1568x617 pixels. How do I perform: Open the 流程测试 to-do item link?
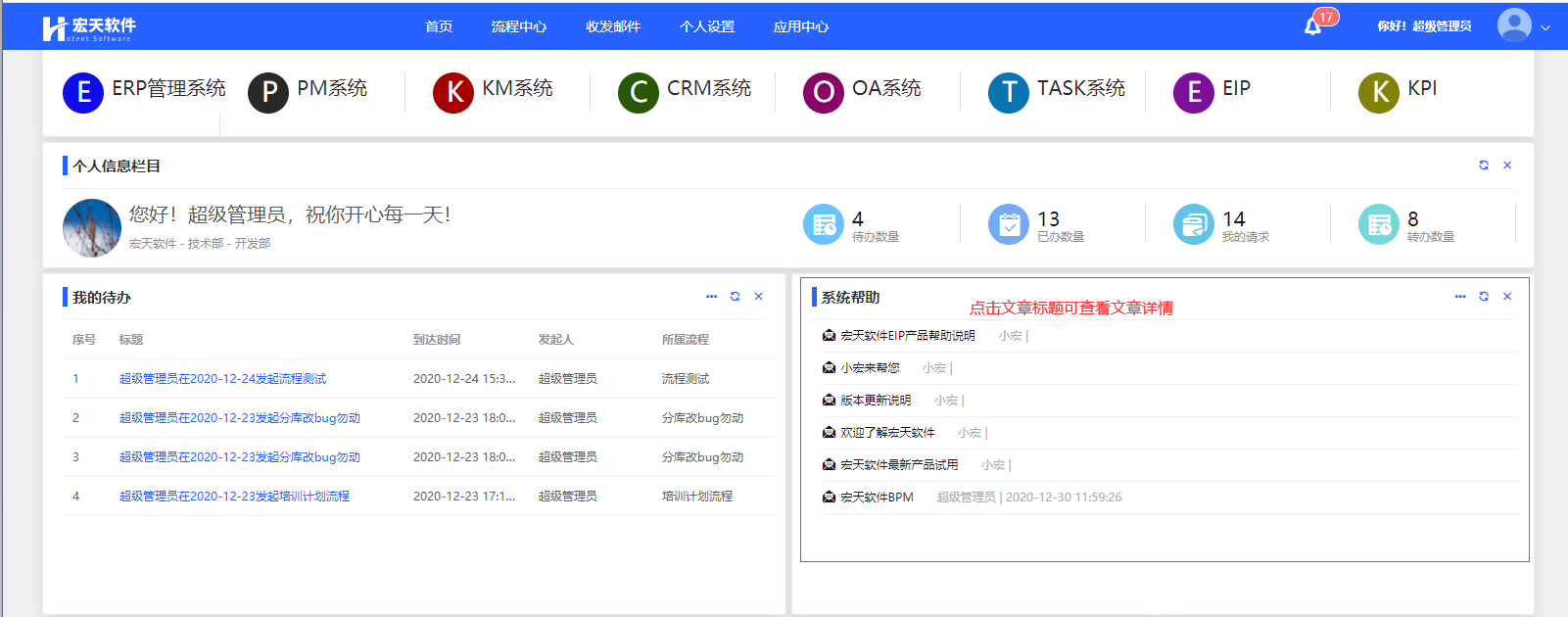[222, 379]
